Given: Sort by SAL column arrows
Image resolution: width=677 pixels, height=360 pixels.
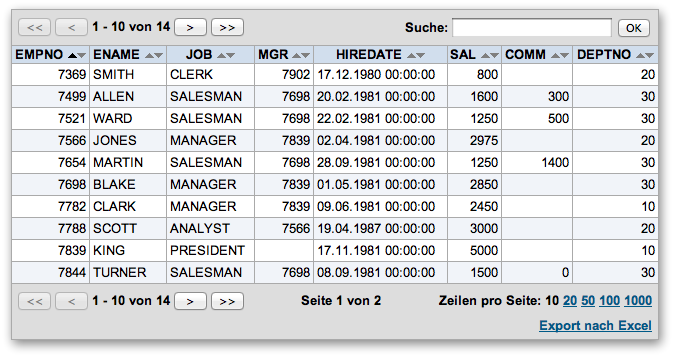Looking at the screenshot, I should pos(490,55).
